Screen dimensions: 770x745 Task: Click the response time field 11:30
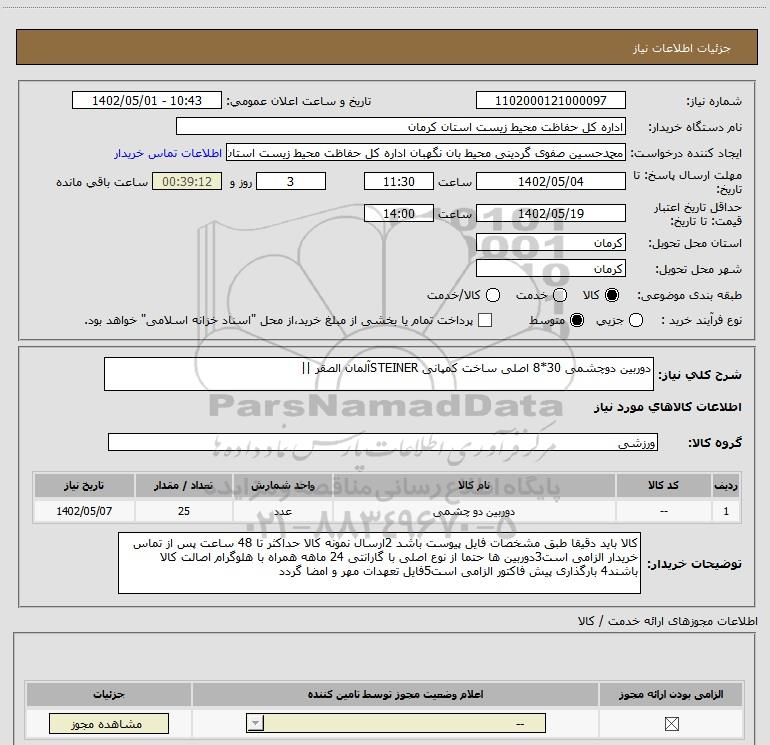(399, 181)
